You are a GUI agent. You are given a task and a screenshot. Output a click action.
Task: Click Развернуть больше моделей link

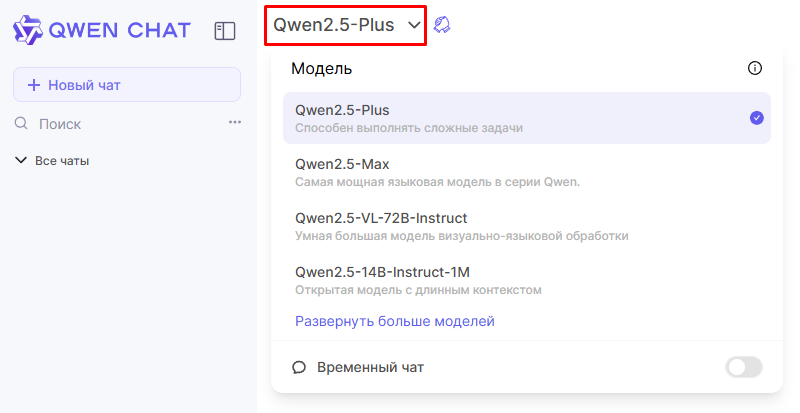pos(395,321)
